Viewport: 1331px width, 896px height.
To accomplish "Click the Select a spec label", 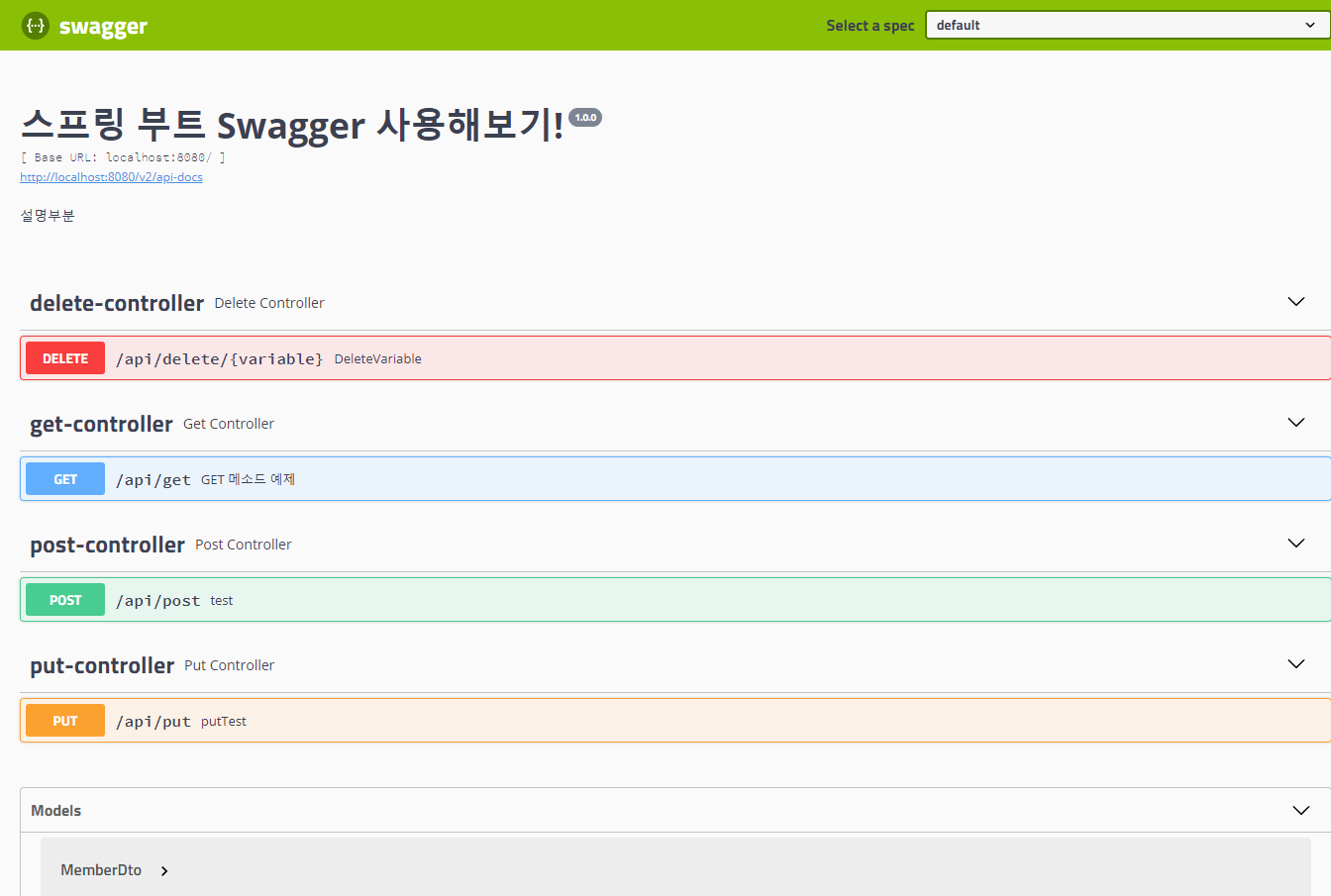I will [x=870, y=25].
